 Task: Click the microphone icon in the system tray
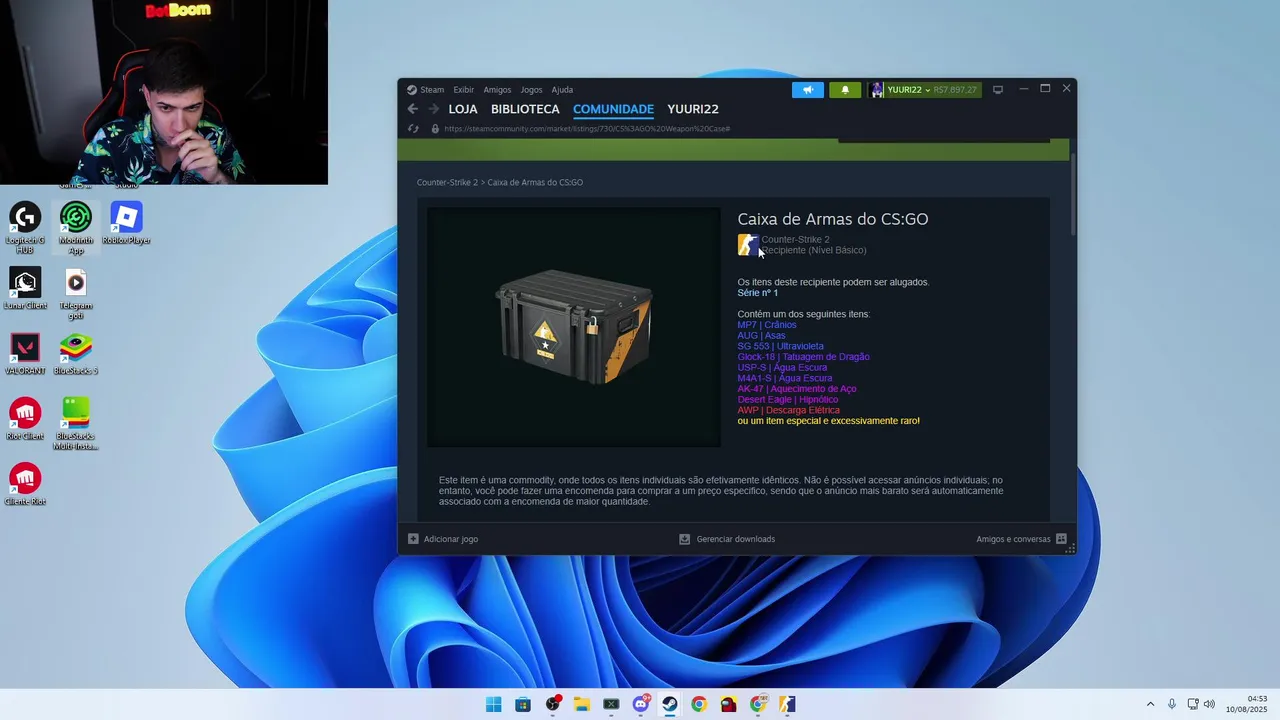[x=1172, y=704]
